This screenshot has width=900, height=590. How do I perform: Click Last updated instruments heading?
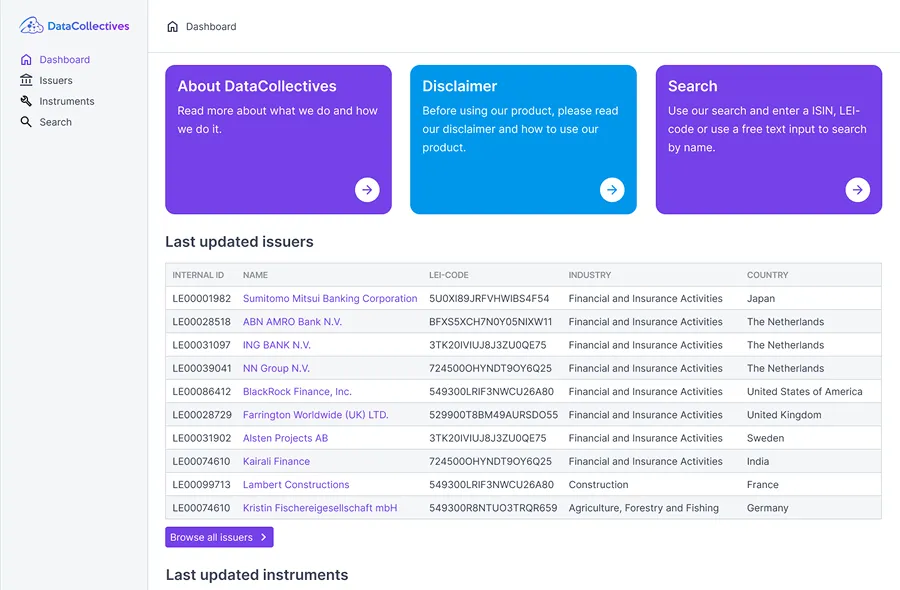(257, 575)
